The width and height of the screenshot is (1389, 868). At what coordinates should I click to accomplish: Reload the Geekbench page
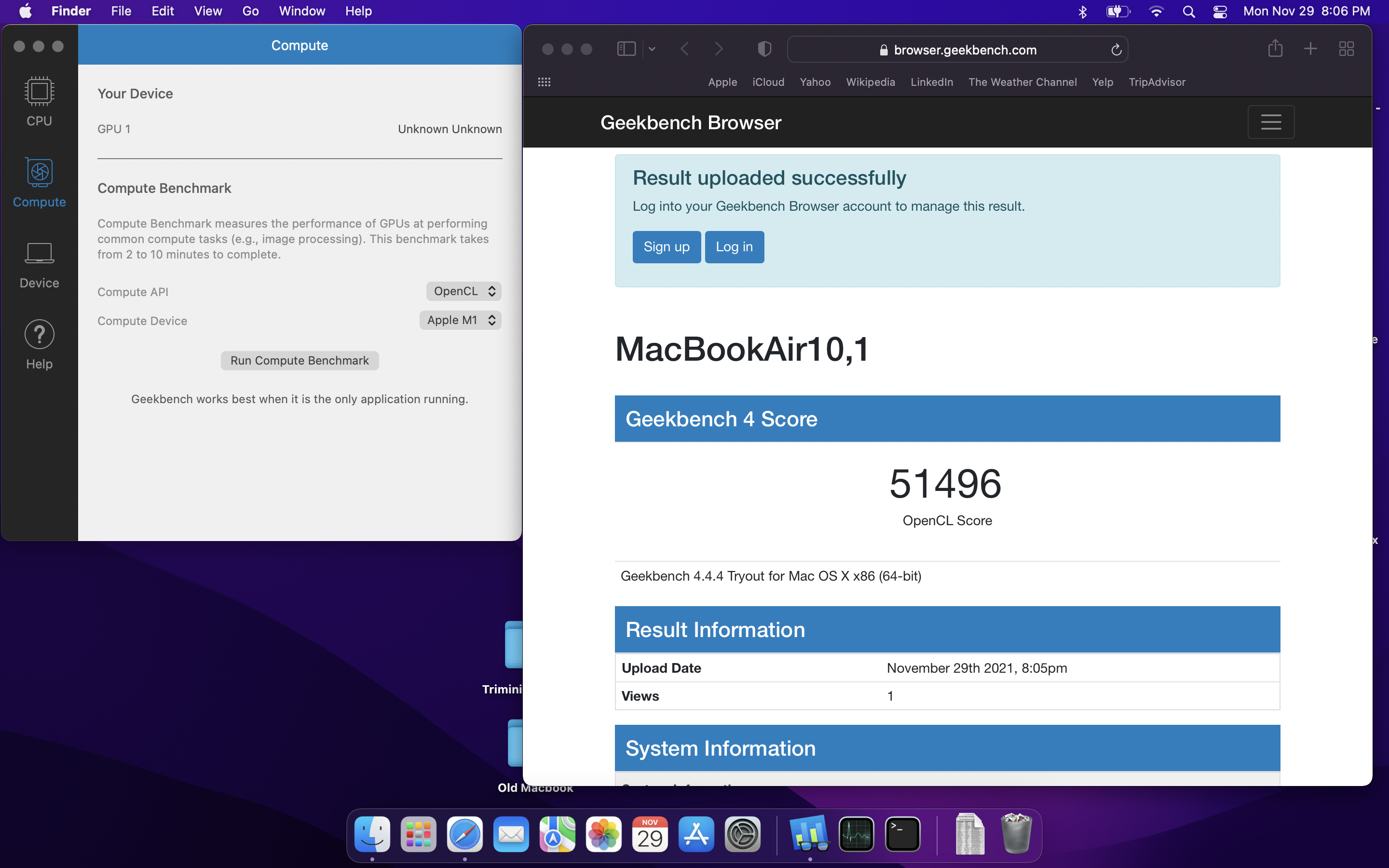point(1116,50)
